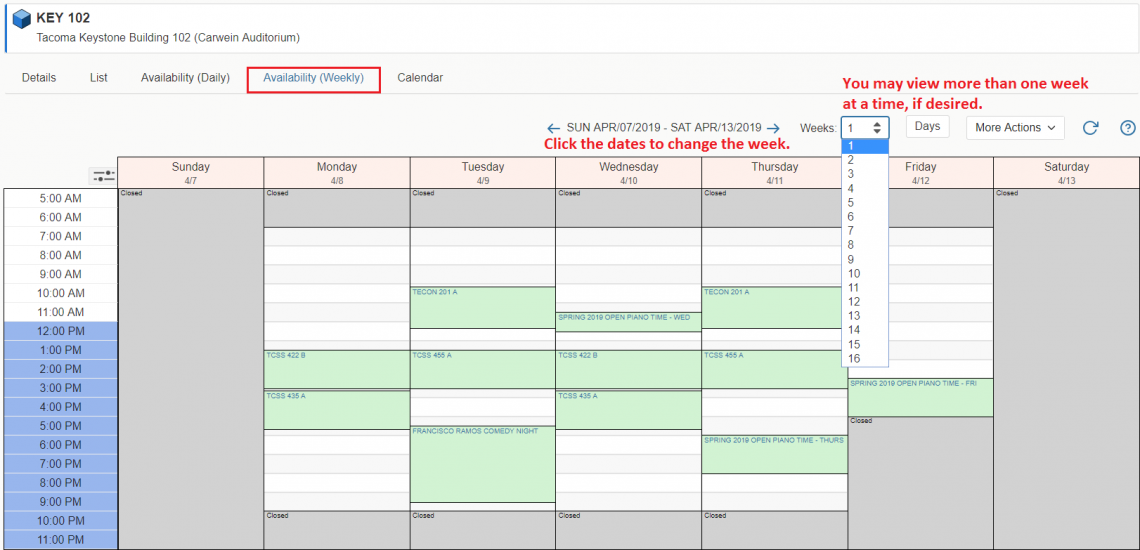The height and width of the screenshot is (550, 1140).
Task: Expand the More Actions menu
Action: [1014, 128]
